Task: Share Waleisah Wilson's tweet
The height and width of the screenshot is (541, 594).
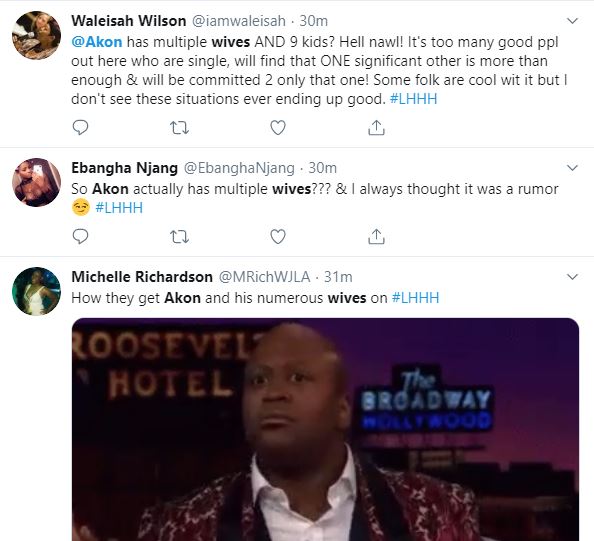Action: tap(376, 128)
